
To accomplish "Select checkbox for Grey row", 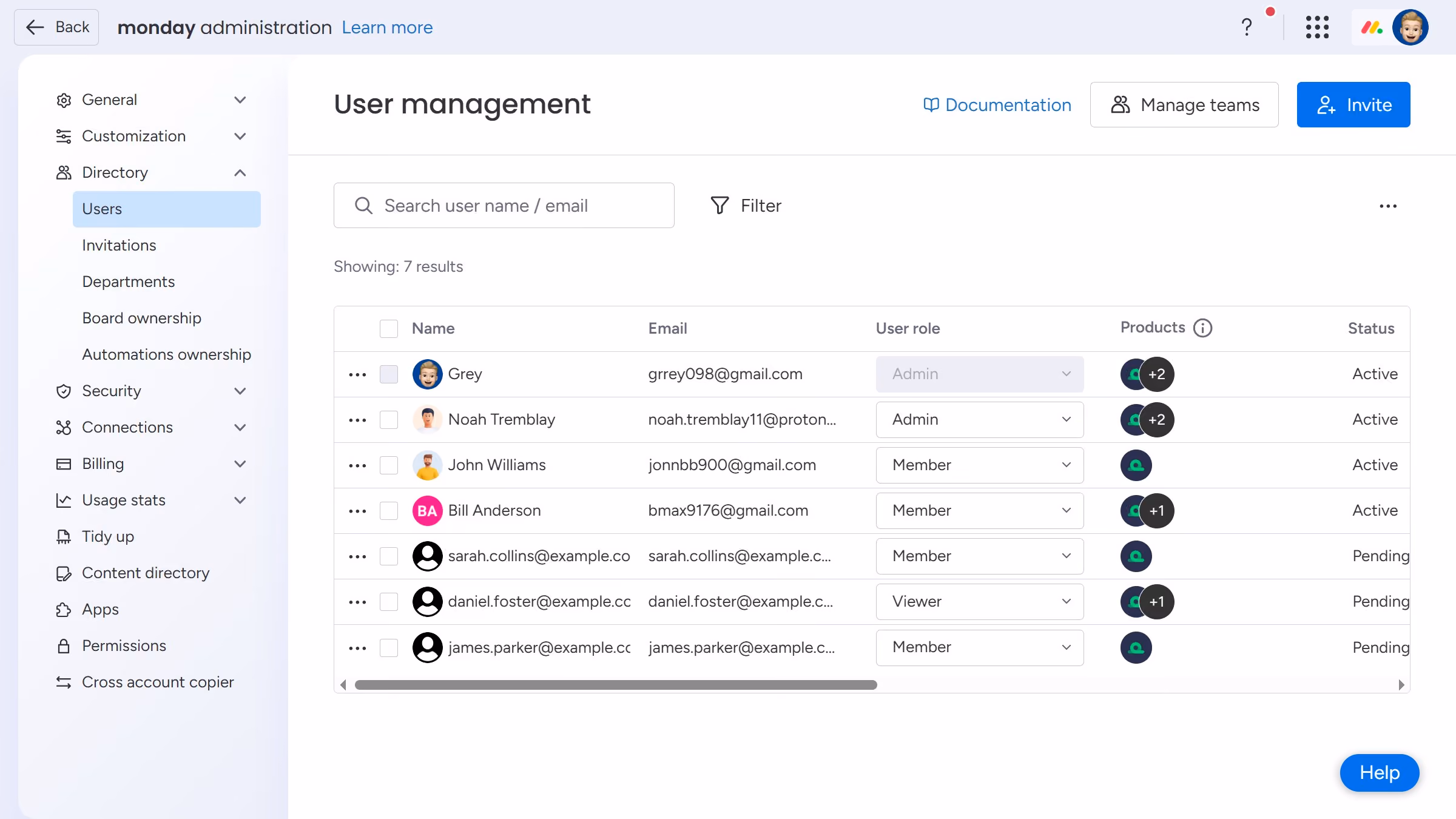I will [x=389, y=374].
